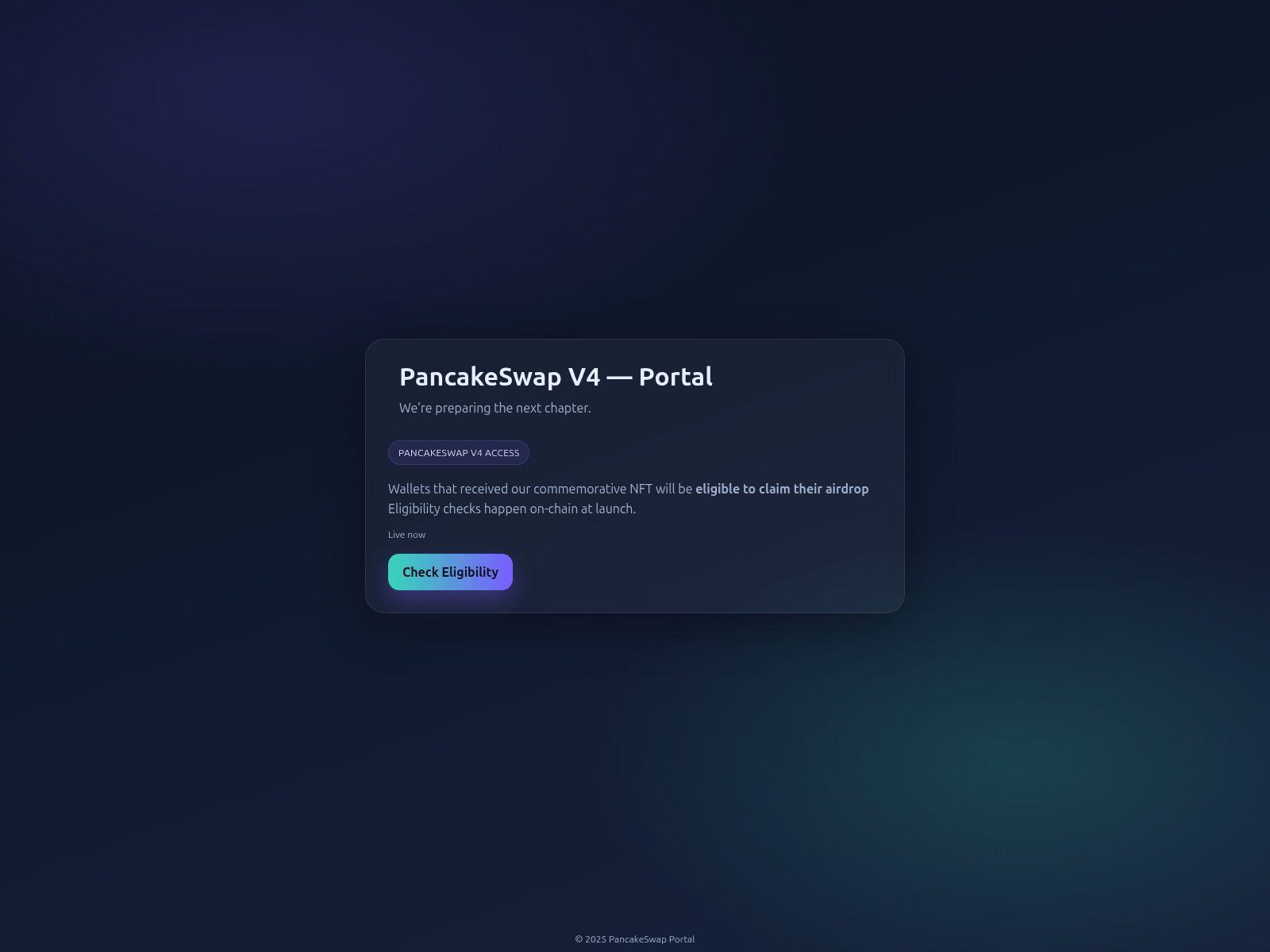Click the © 2025 PancakeSwap Portal footer

click(x=635, y=939)
